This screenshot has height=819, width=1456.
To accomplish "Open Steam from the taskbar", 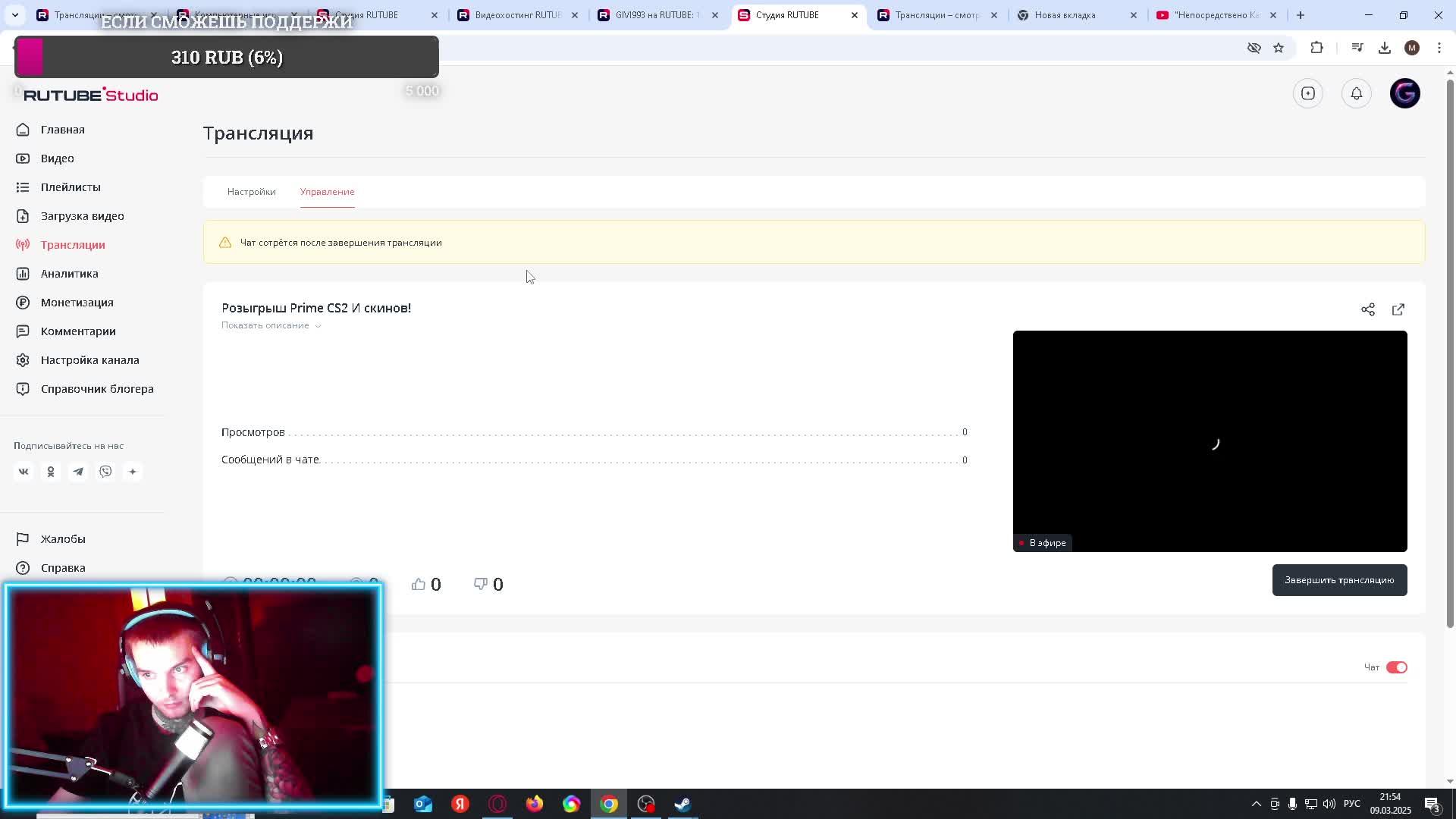I will click(x=682, y=804).
